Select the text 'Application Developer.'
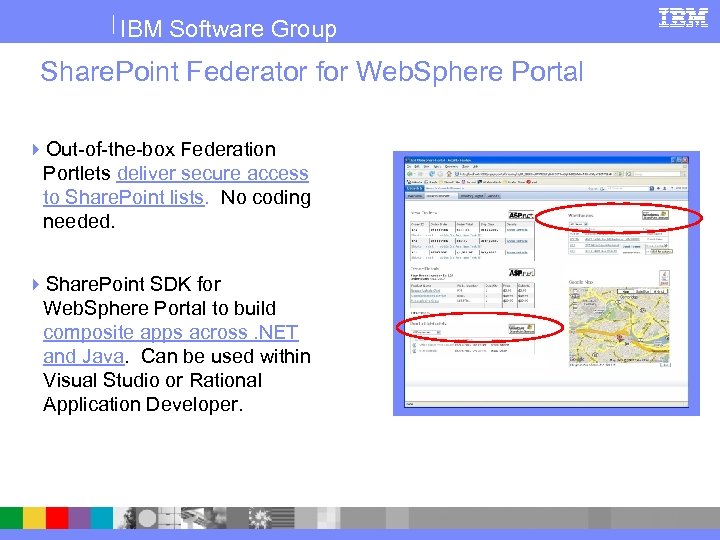The image size is (720, 540). click(143, 405)
